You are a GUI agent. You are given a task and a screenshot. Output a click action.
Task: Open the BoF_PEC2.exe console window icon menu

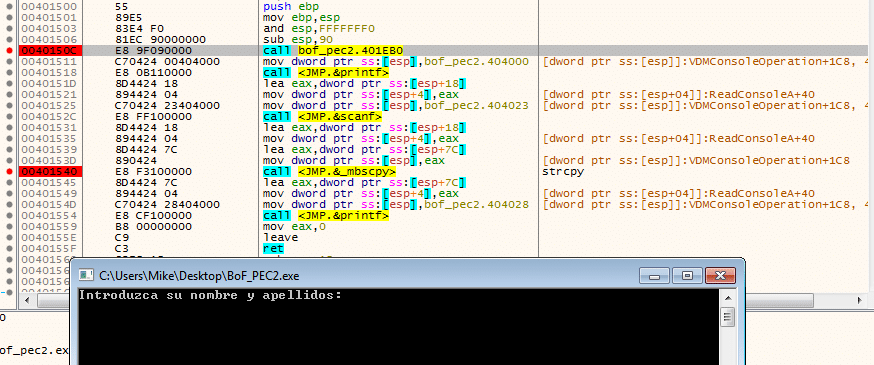tap(86, 275)
